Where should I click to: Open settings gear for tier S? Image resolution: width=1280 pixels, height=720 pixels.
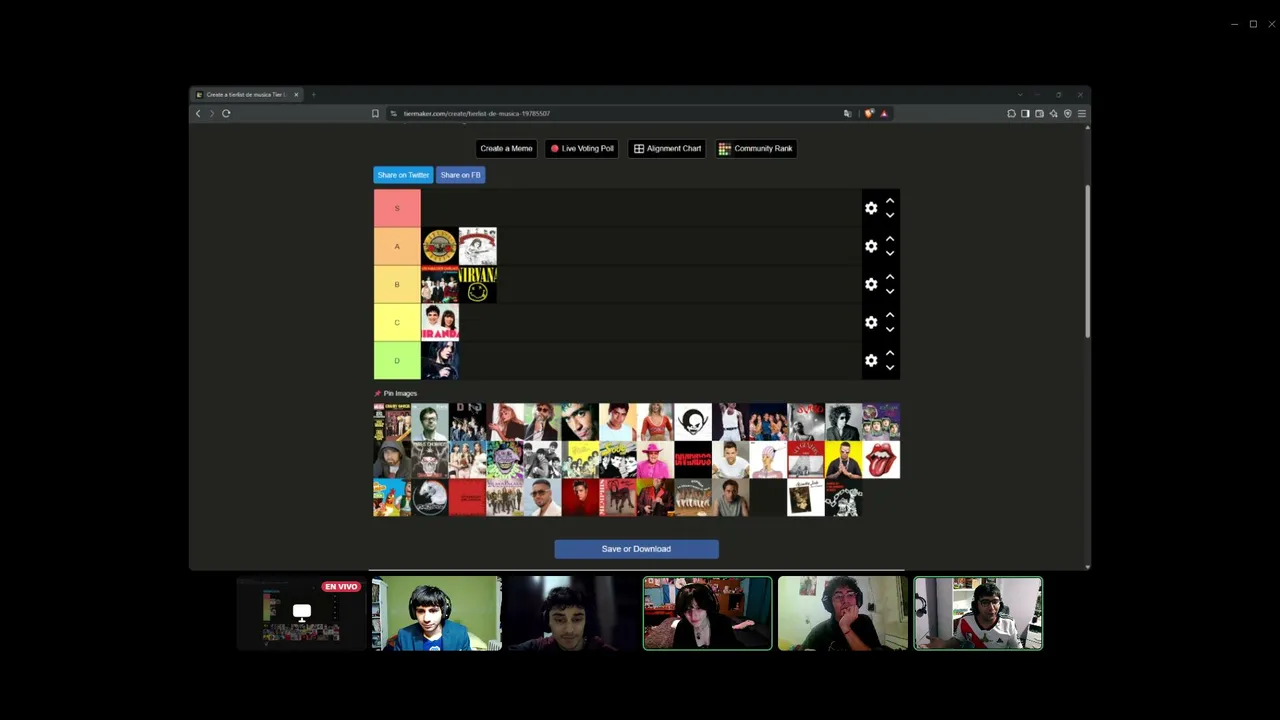[x=871, y=208]
